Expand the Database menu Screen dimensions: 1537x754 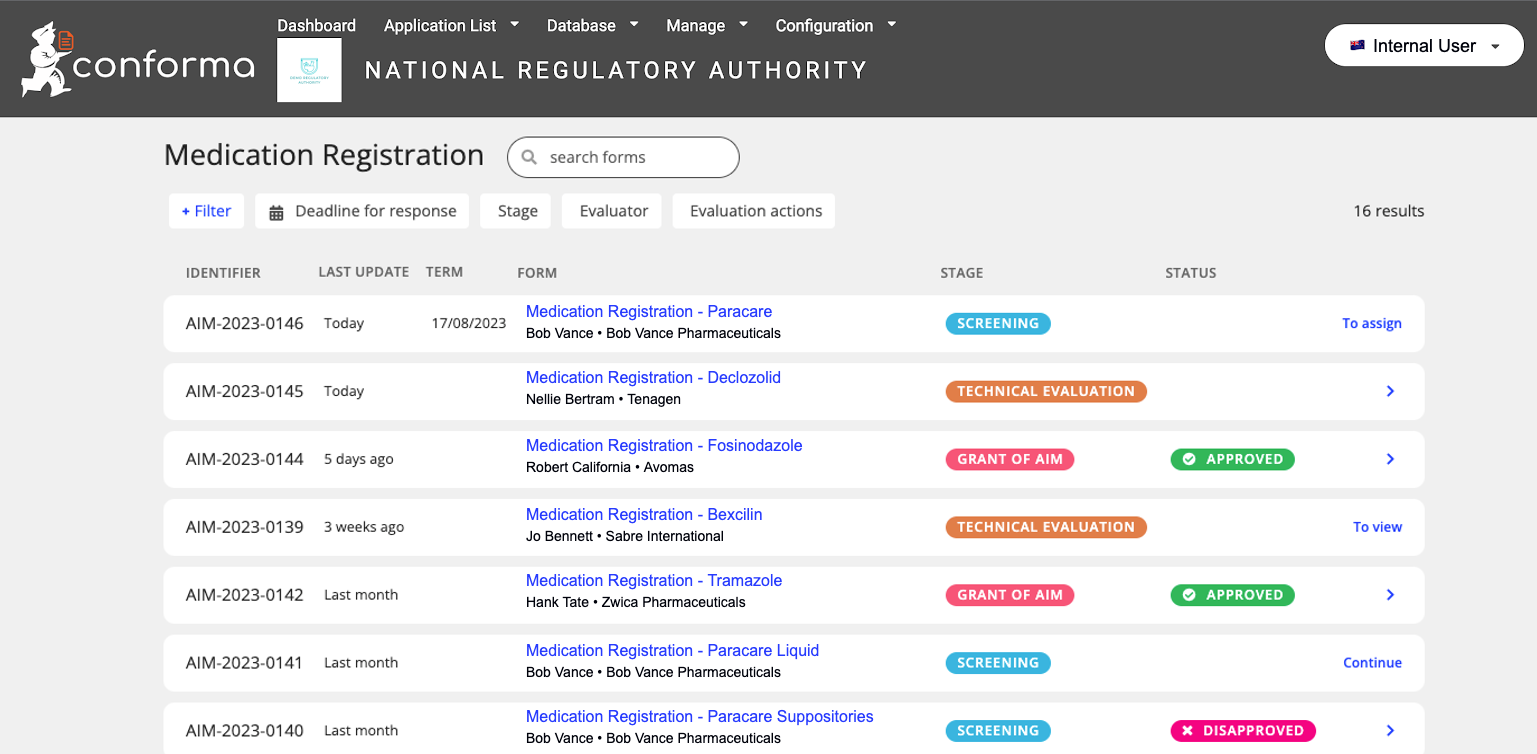coord(593,25)
